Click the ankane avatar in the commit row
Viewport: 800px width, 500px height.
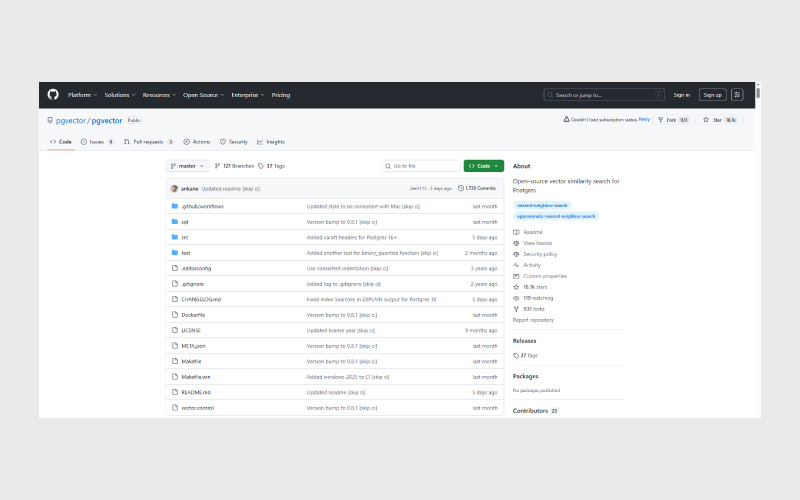point(174,188)
